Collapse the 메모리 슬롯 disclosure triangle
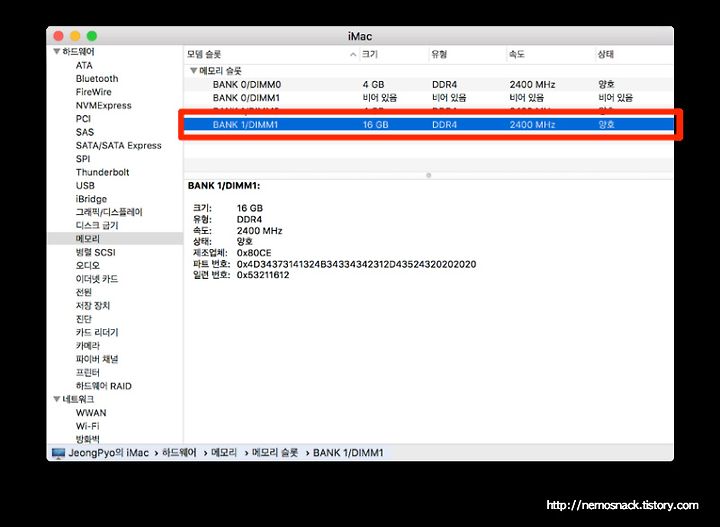720x527 pixels. pos(194,71)
